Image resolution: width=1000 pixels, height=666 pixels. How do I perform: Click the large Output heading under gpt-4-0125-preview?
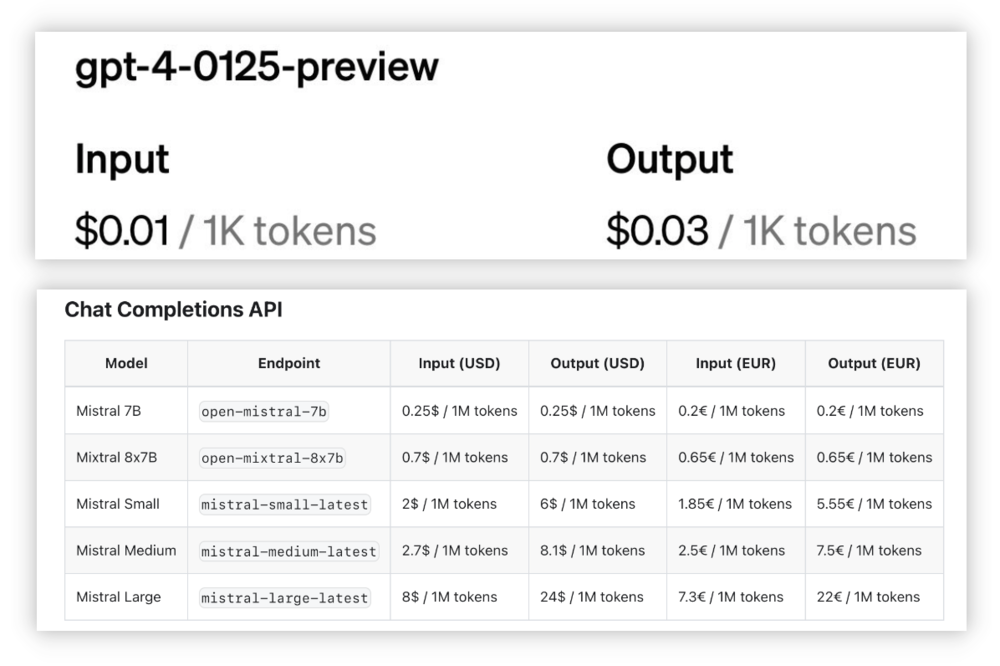coord(670,159)
